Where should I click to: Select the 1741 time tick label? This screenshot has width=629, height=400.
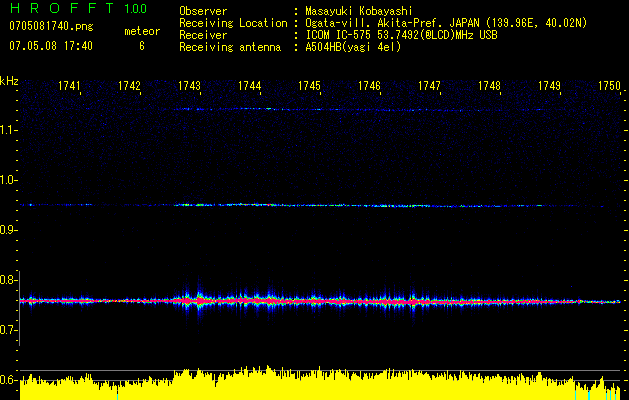coord(69,87)
